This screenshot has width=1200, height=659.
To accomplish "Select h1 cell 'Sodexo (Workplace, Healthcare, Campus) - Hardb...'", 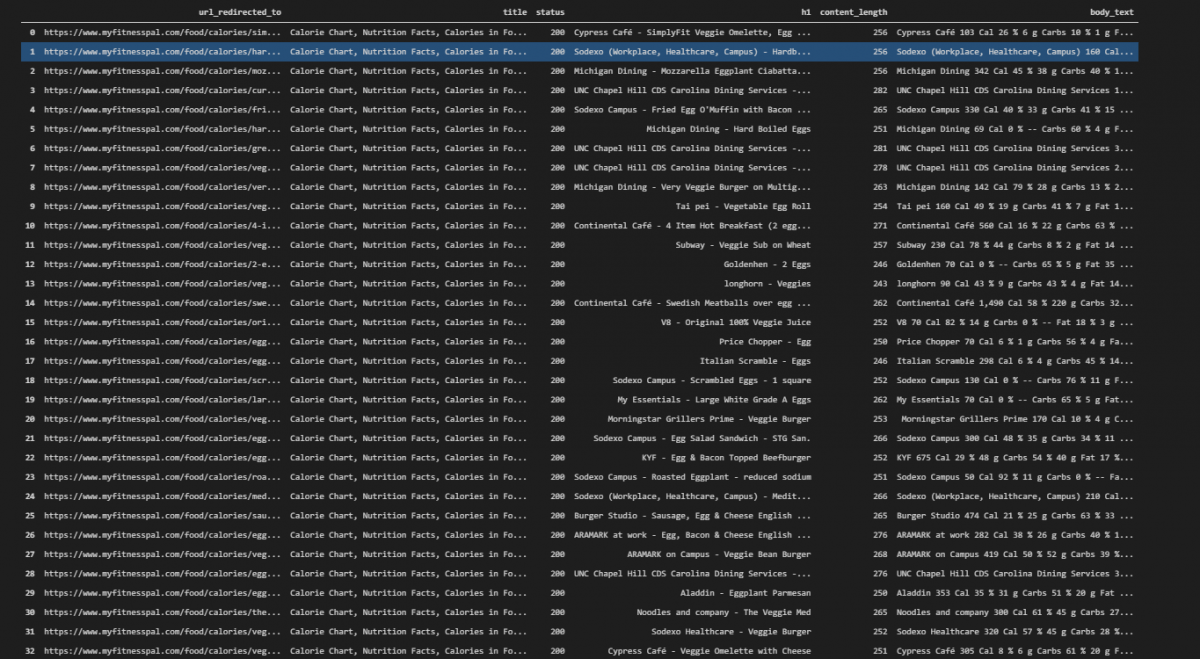I will pyautogui.click(x=692, y=51).
